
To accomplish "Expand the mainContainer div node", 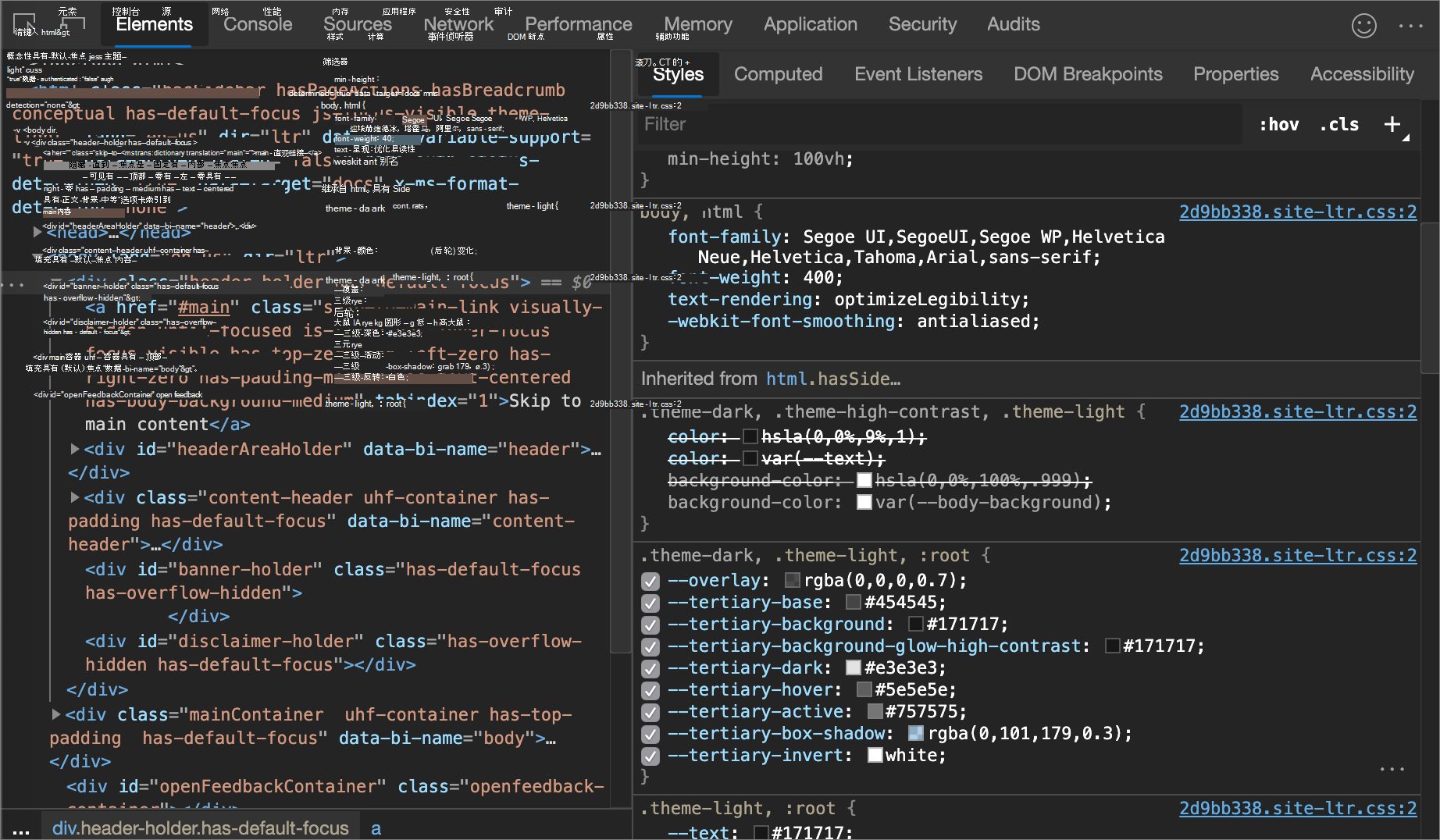I will pos(56,714).
